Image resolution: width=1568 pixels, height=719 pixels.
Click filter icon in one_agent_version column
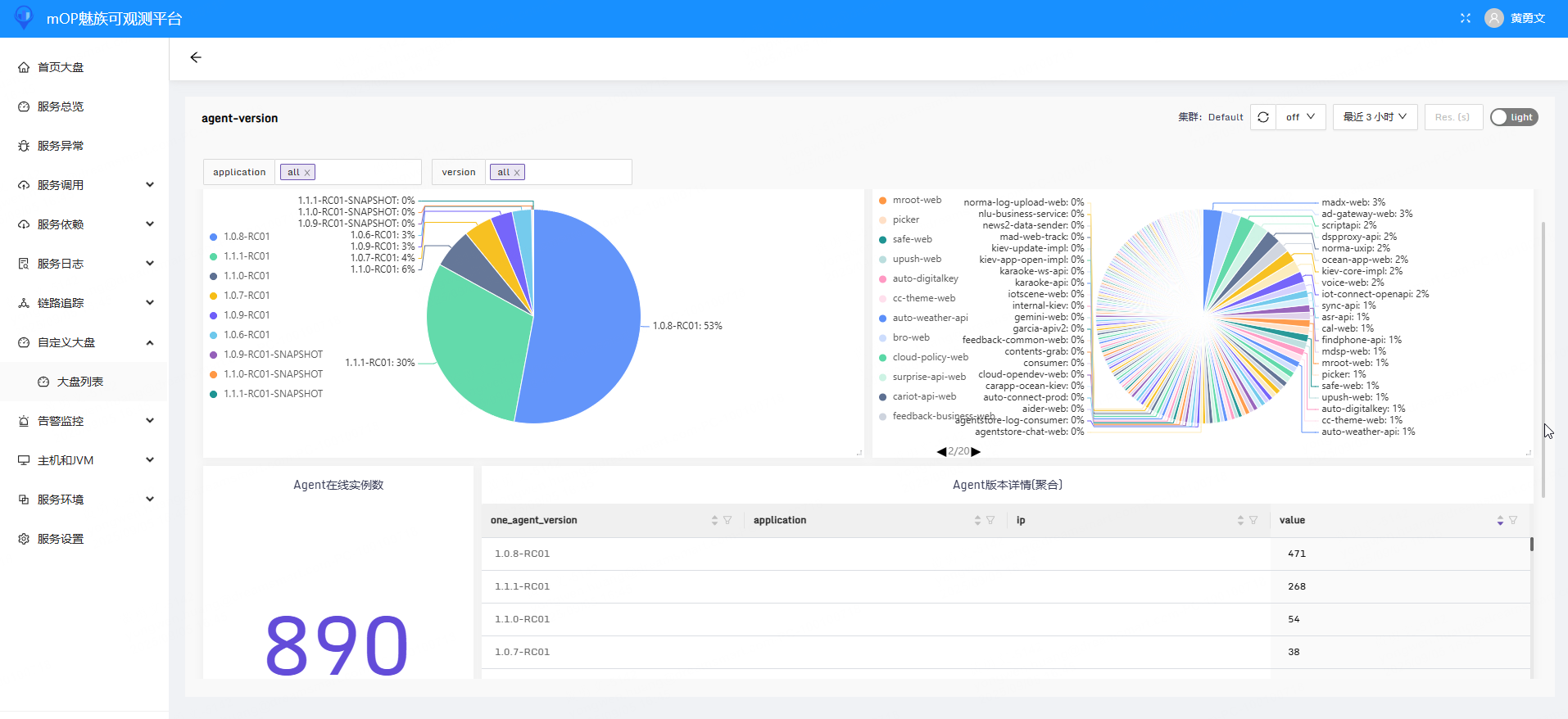727,521
